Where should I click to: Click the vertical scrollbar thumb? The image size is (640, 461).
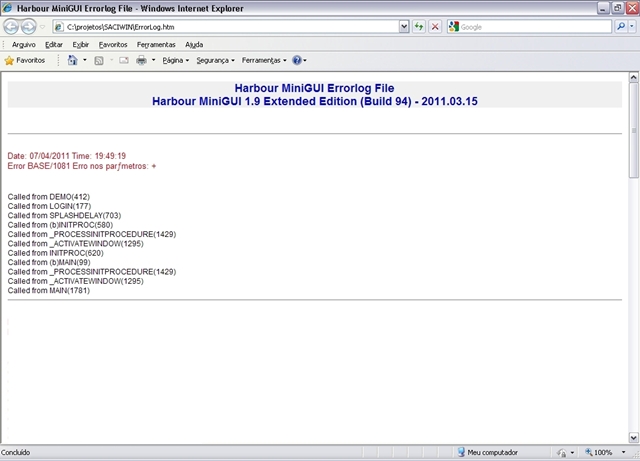(x=633, y=130)
